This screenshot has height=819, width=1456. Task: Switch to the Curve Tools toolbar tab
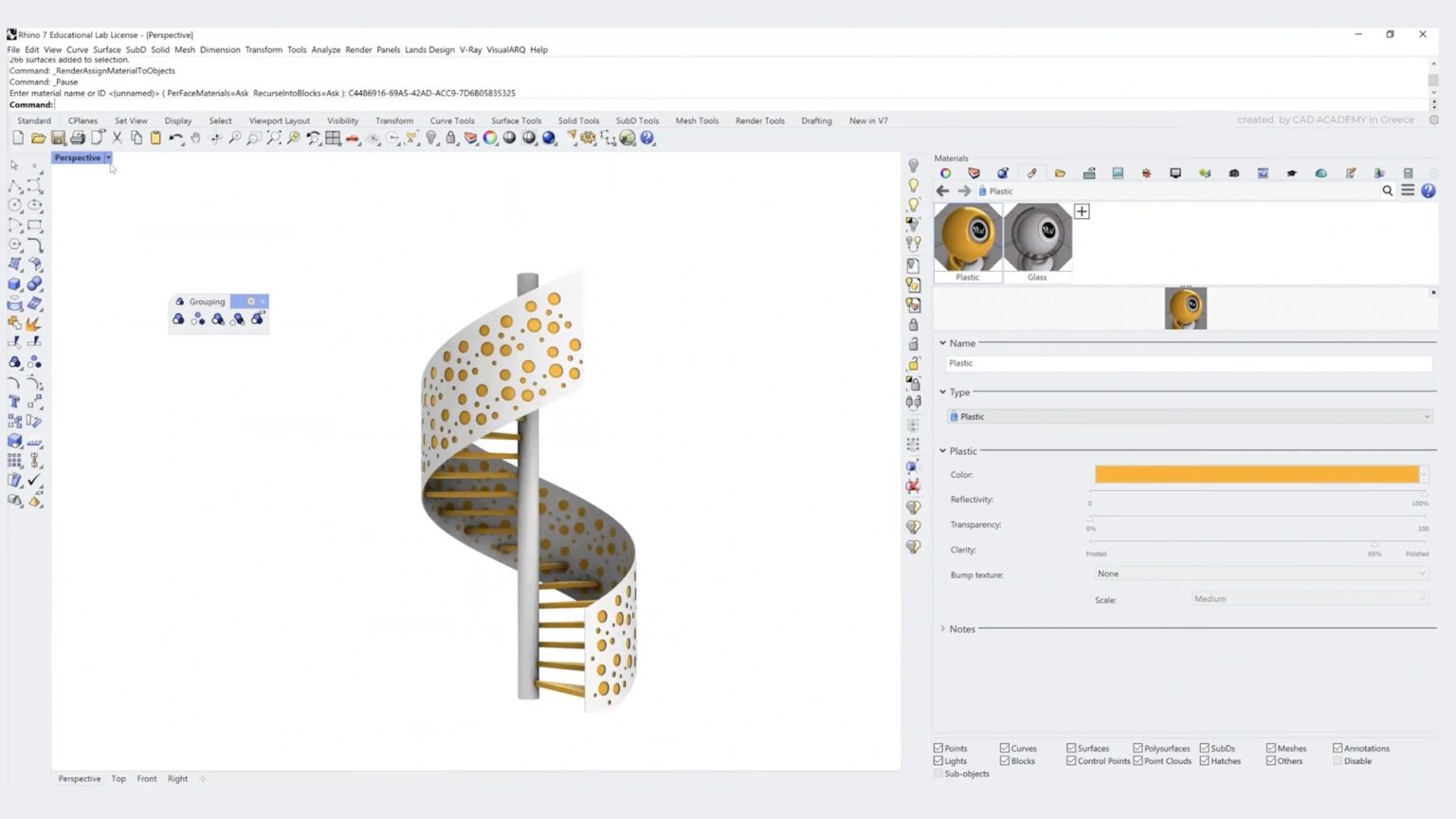(452, 120)
